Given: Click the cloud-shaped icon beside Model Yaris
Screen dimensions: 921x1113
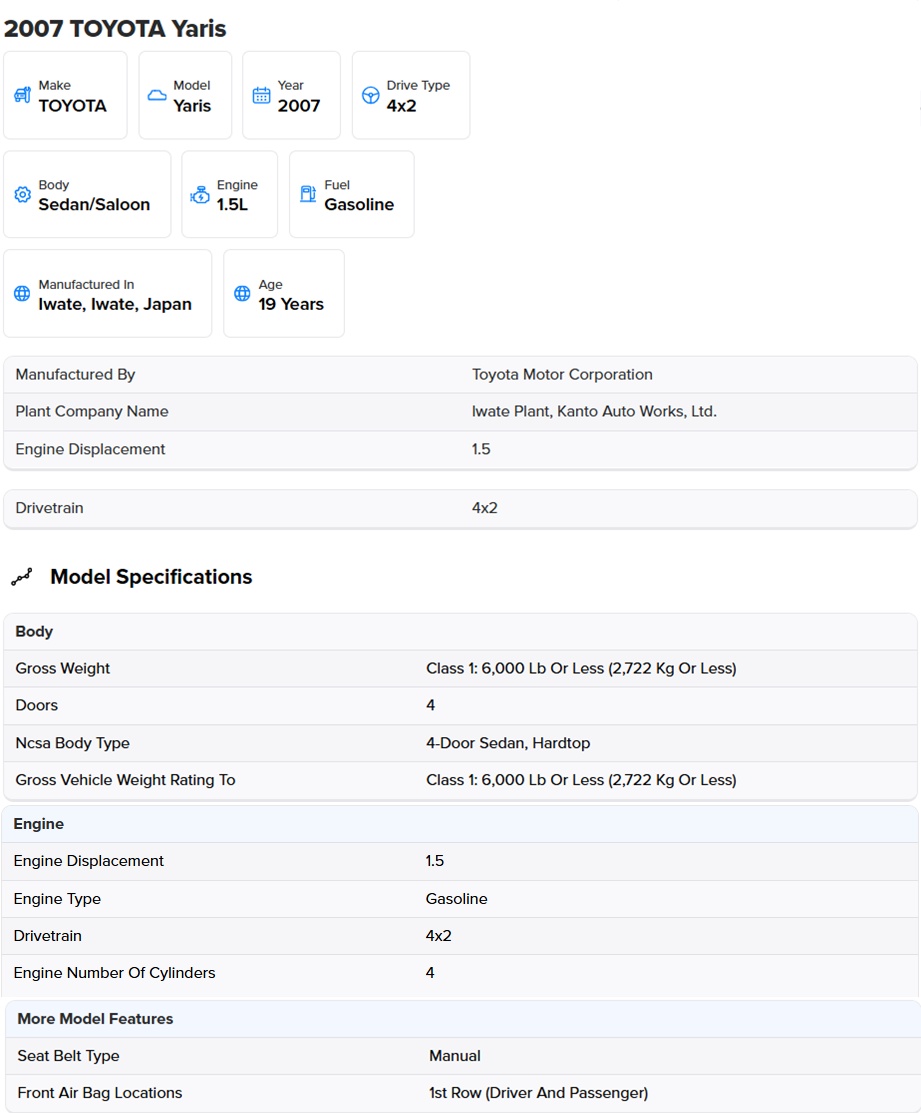Looking at the screenshot, I should (x=157, y=95).
